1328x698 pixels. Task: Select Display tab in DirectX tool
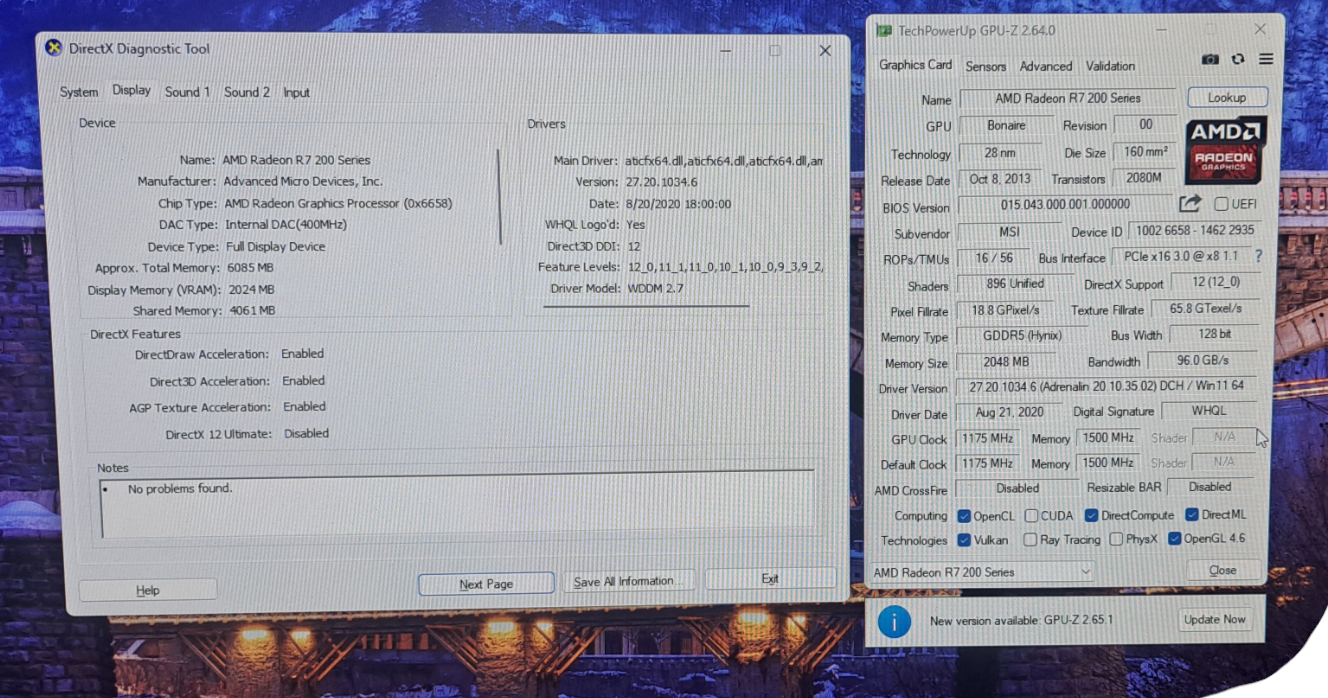pos(131,90)
